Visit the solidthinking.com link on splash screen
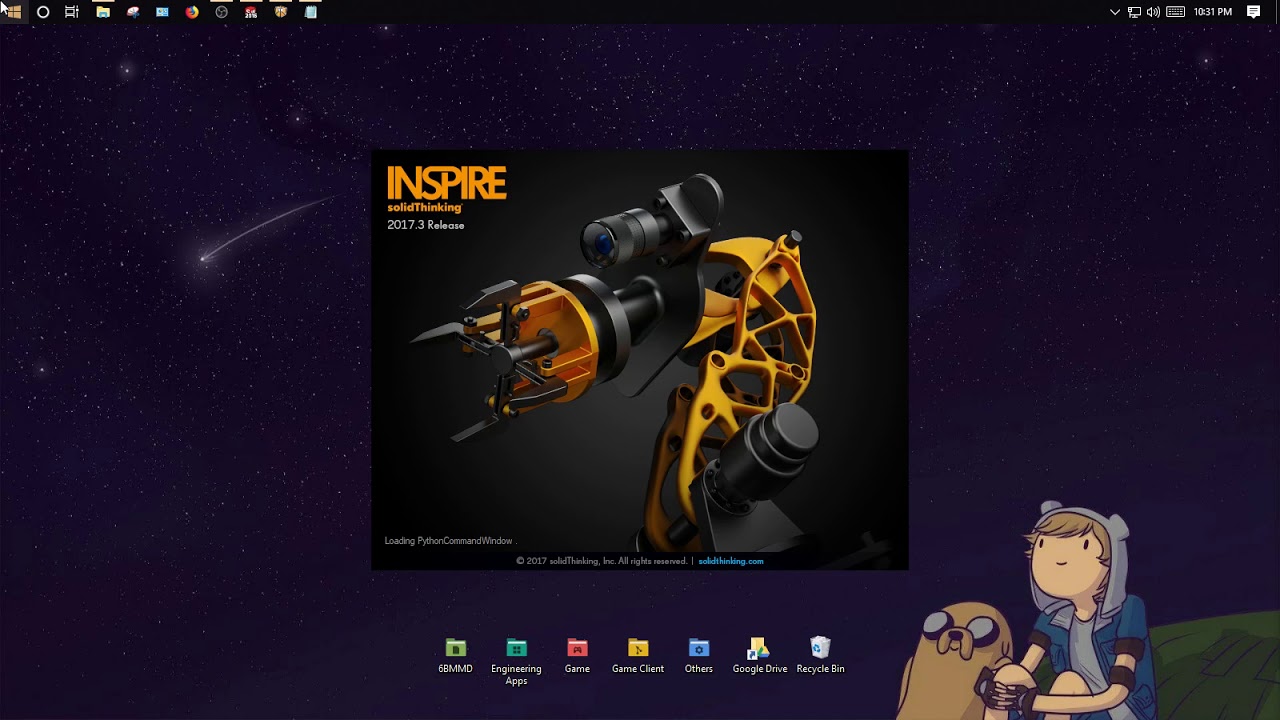The image size is (1280, 720). pos(731,561)
